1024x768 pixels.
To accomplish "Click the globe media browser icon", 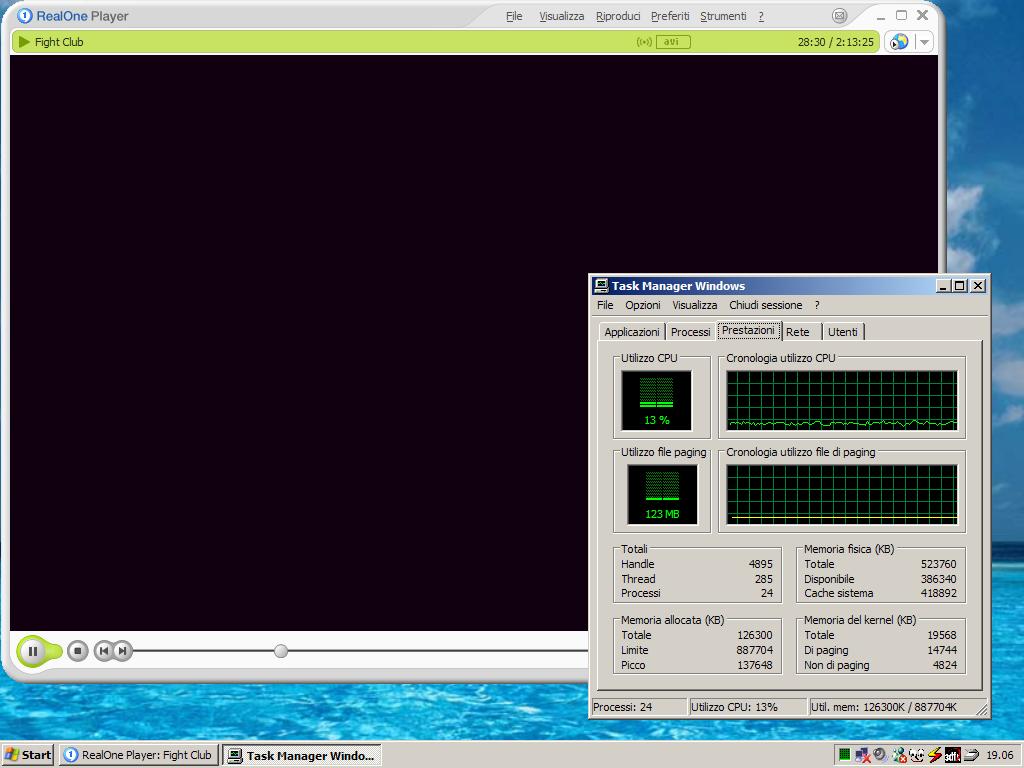I will coord(899,42).
